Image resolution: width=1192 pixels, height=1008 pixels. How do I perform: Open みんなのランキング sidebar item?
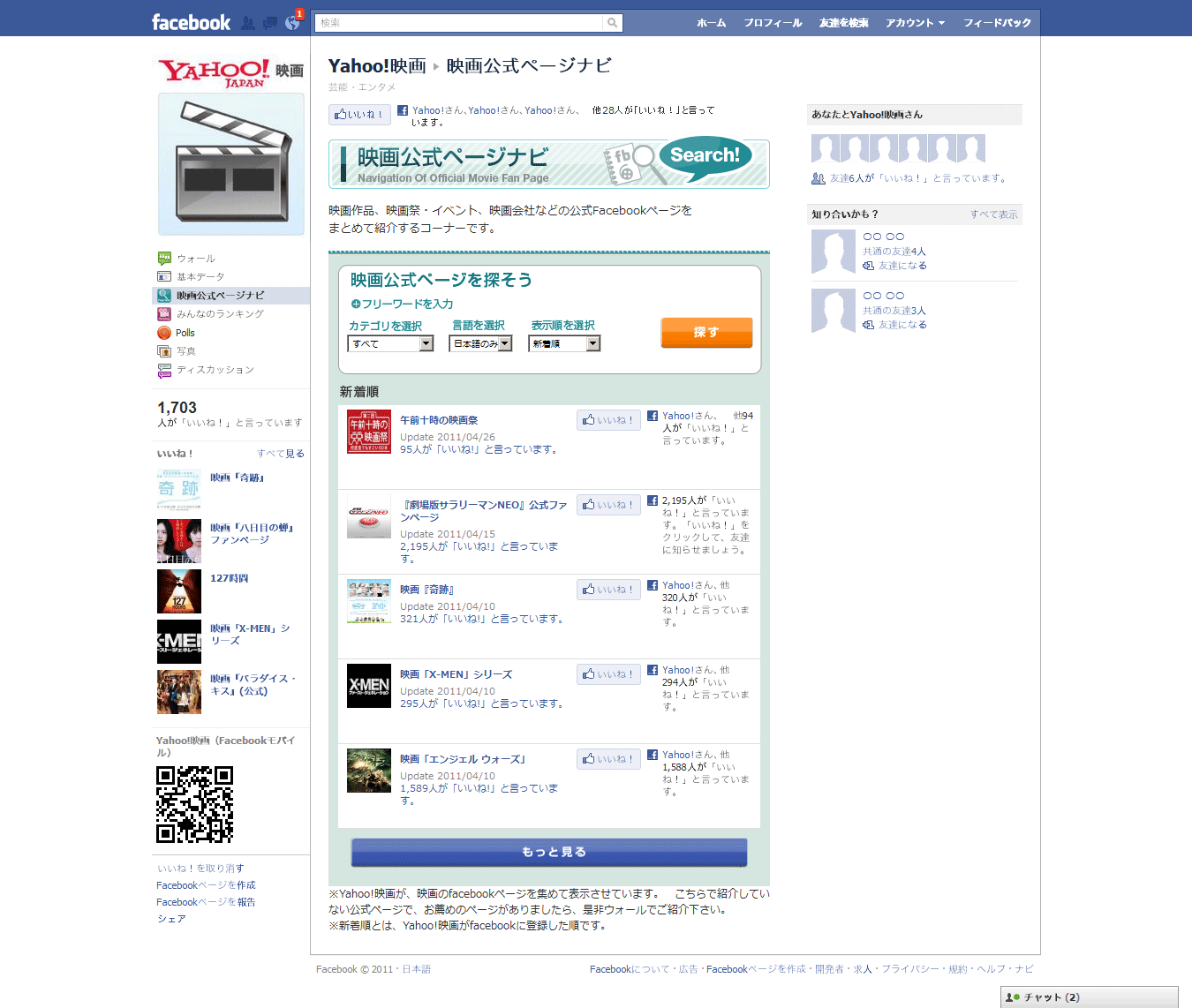pos(220,314)
